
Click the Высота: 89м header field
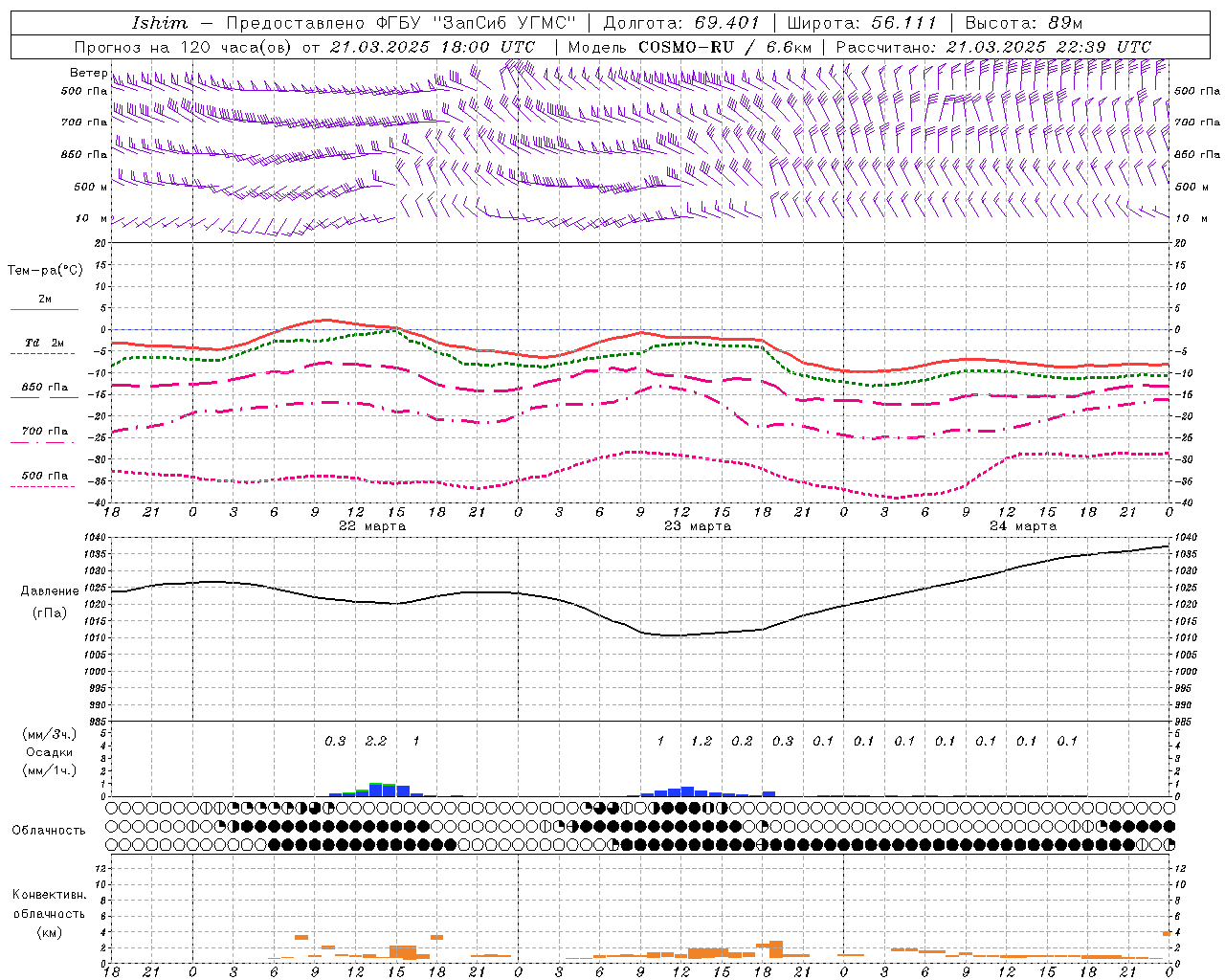pos(1023,23)
